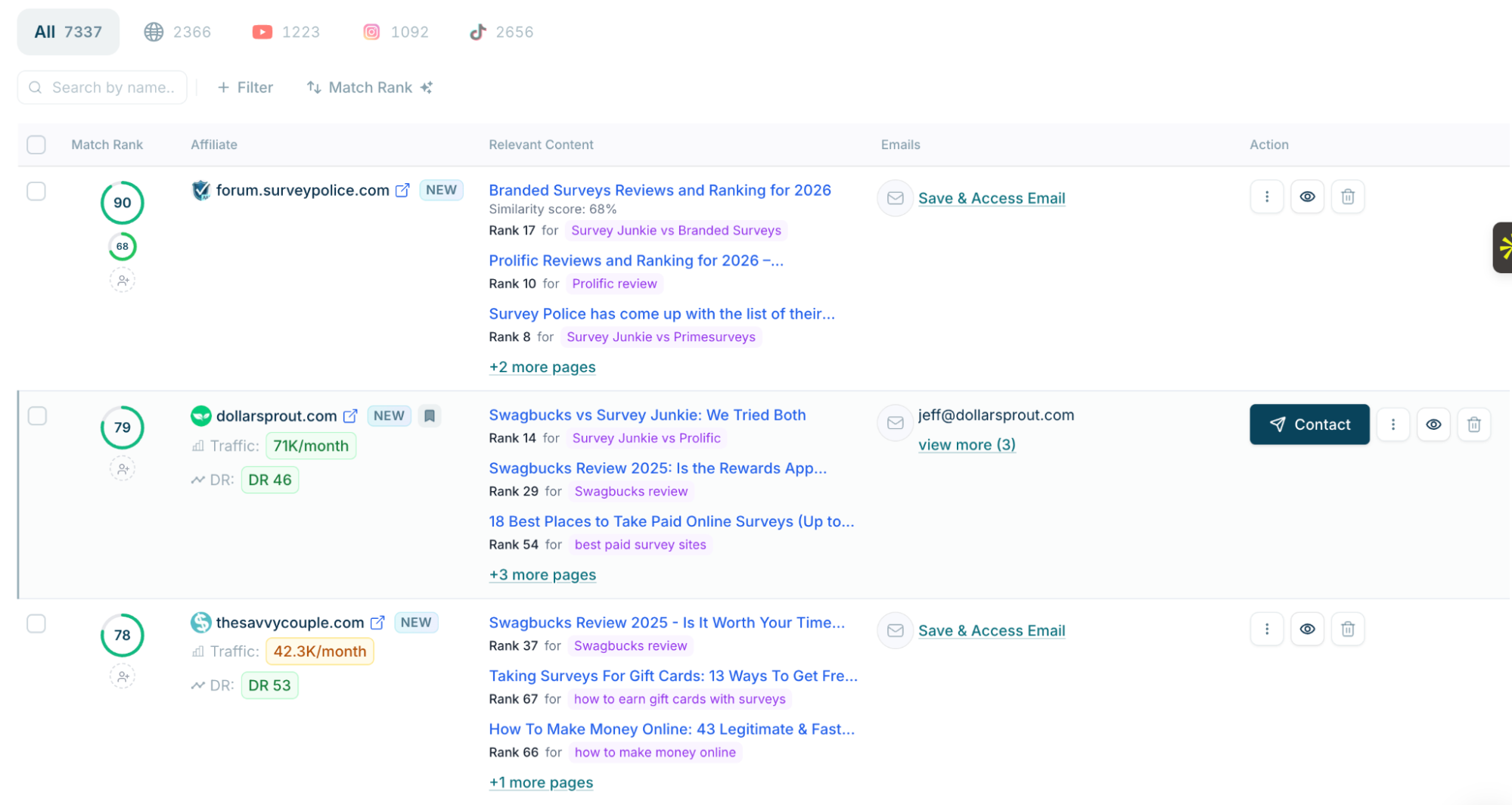Viewport: 1512px width, 805px height.
Task: Expand +2 more pages for forum.surveypolice.com
Action: 542,367
